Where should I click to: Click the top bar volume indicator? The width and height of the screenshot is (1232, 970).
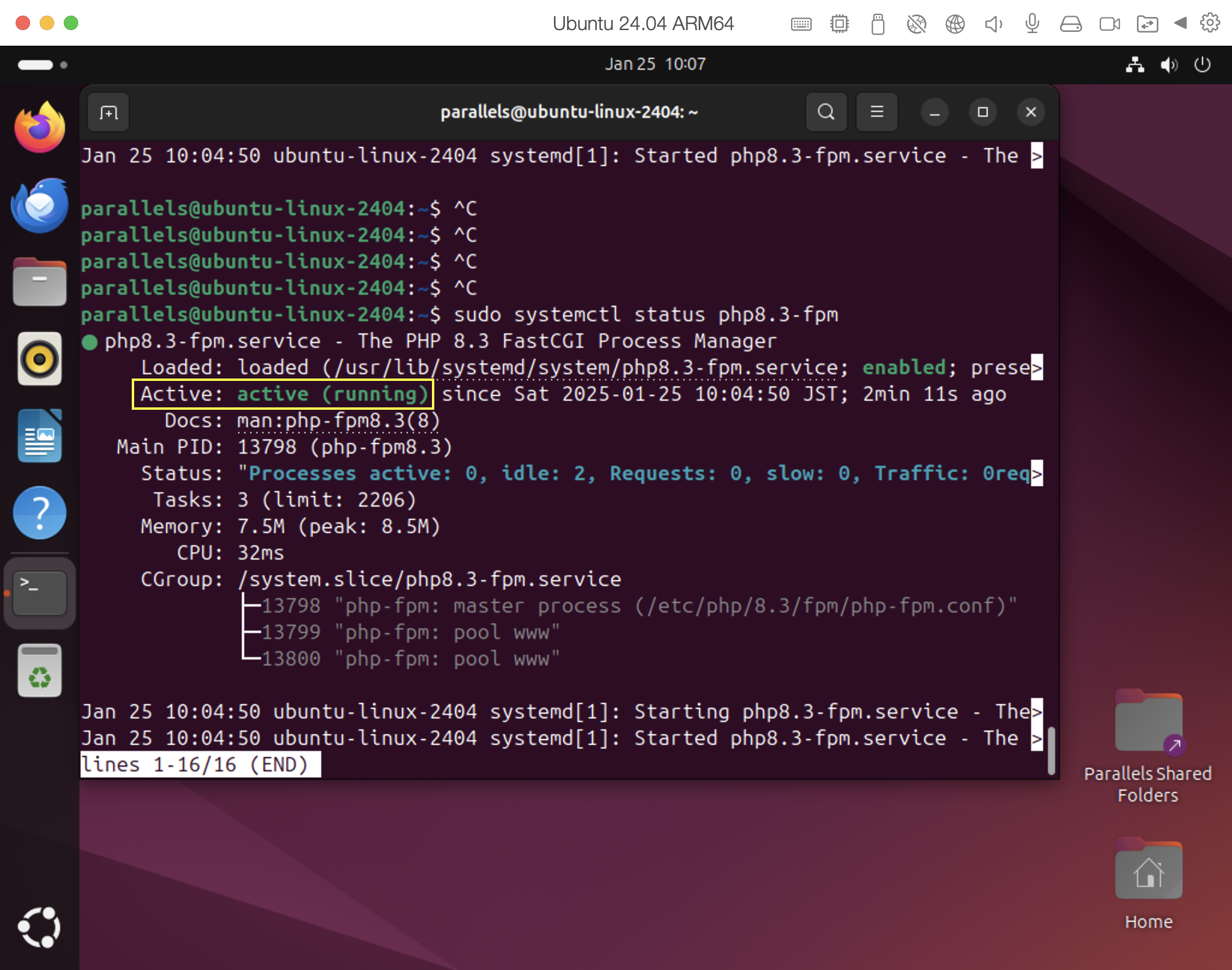coord(1168,64)
